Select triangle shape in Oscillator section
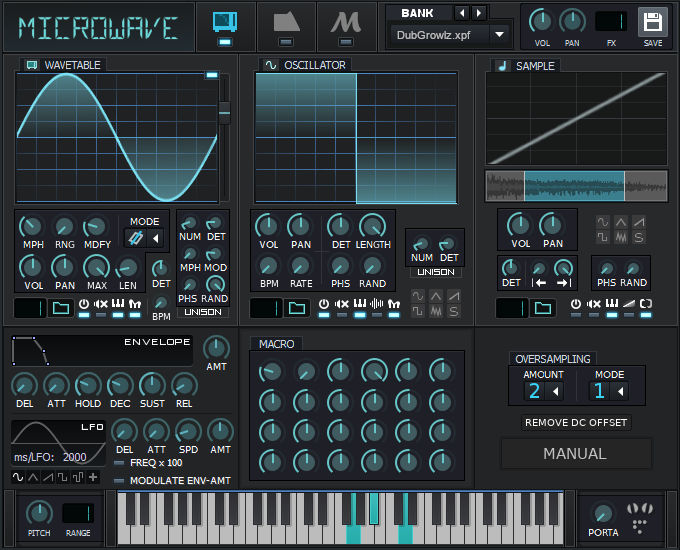This screenshot has height=550, width=680. 436,296
